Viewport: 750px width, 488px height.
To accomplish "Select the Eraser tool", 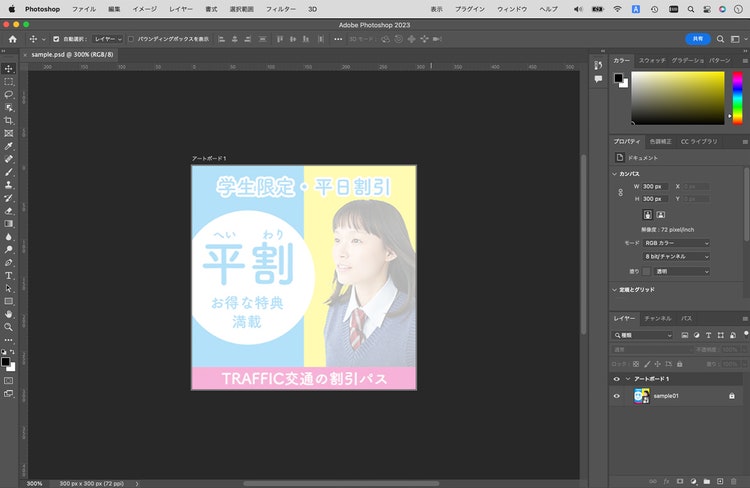I will pos(9,211).
